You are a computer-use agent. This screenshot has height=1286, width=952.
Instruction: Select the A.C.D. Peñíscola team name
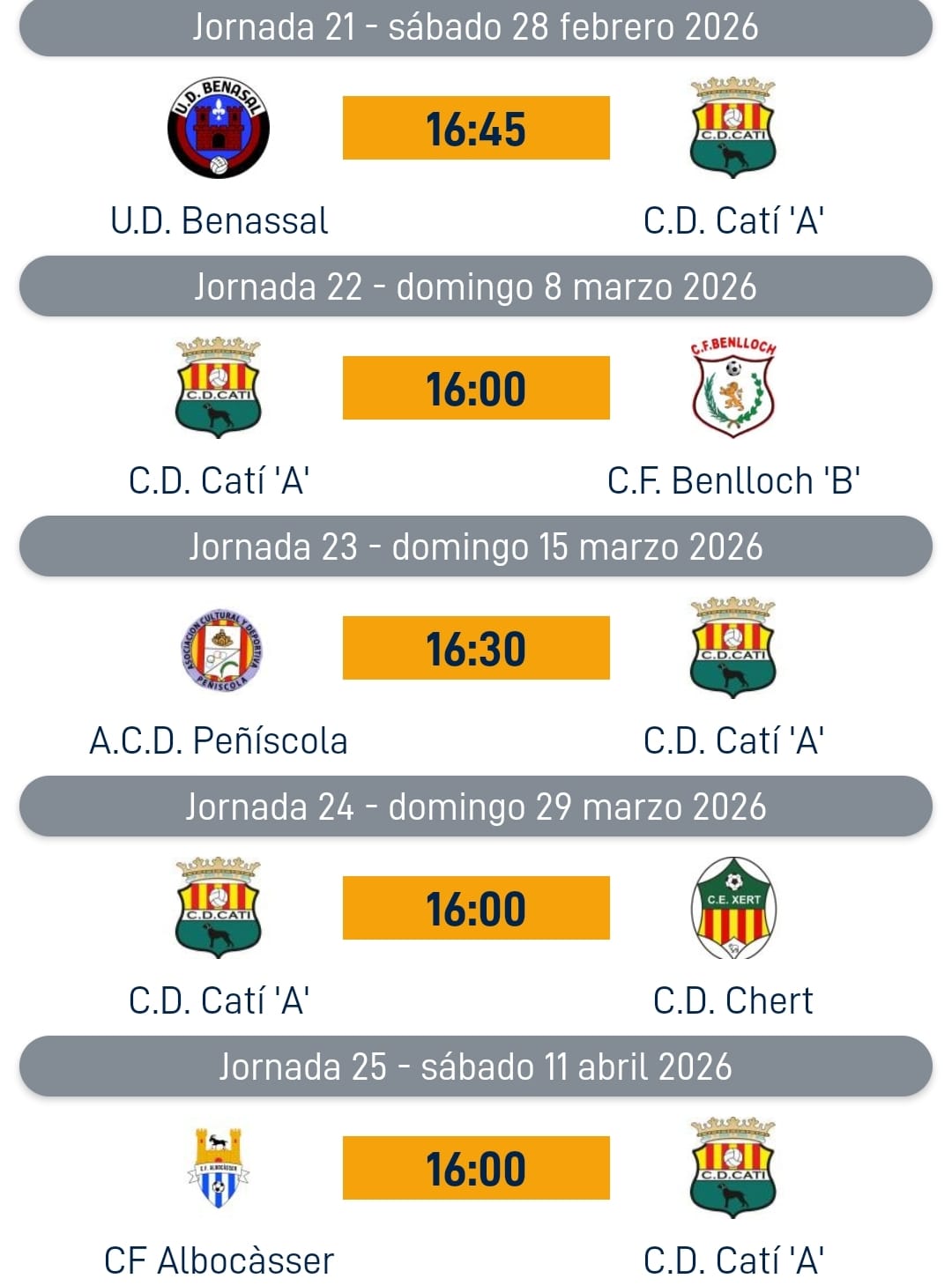(x=219, y=740)
